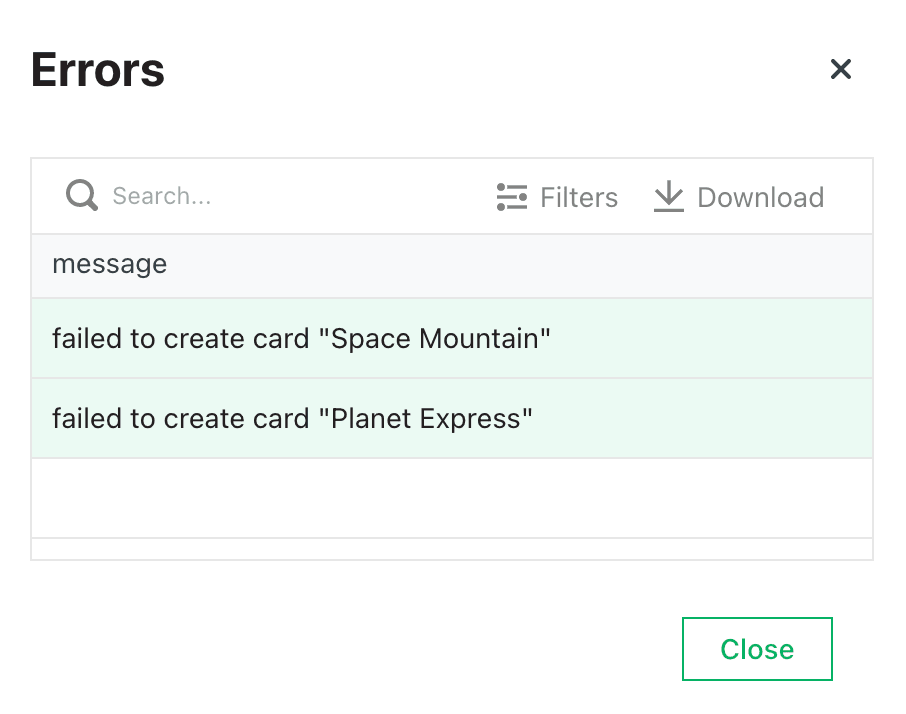This screenshot has height=714, width=906.
Task: Select the "Space Mountain" error row
Action: click(452, 338)
